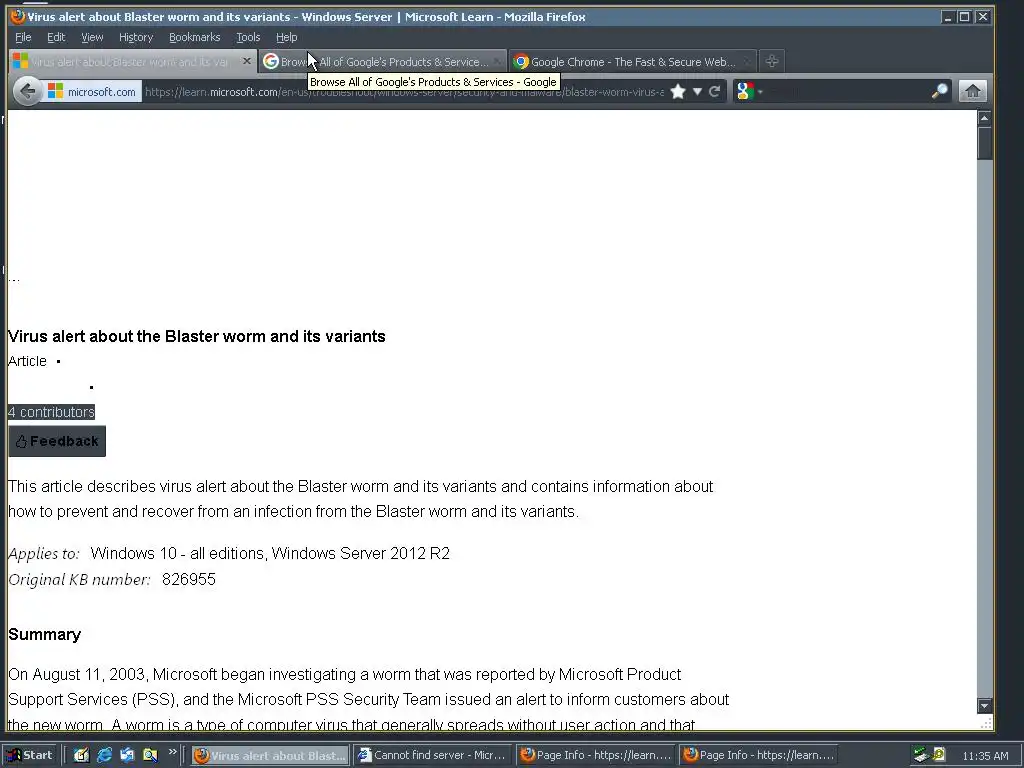Screen dimensions: 1024x768
Task: Click the address bar URL field
Action: point(404,92)
